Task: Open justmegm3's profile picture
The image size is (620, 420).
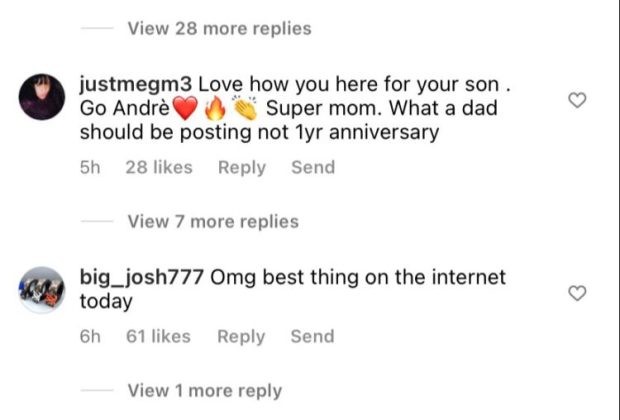Action: pos(43,97)
